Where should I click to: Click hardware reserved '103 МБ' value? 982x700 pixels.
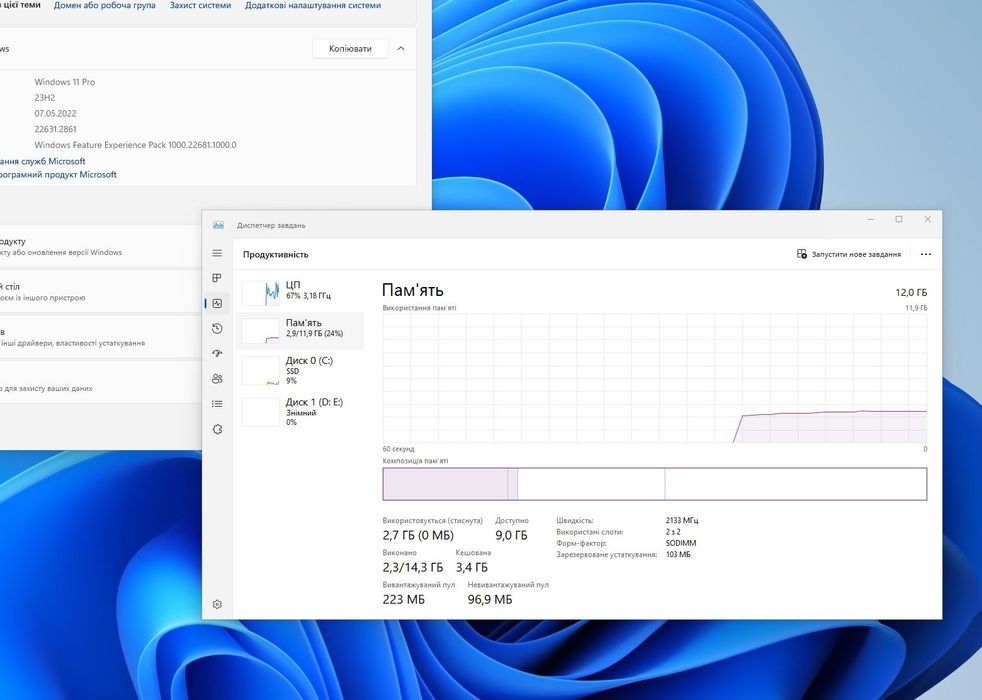(678, 554)
